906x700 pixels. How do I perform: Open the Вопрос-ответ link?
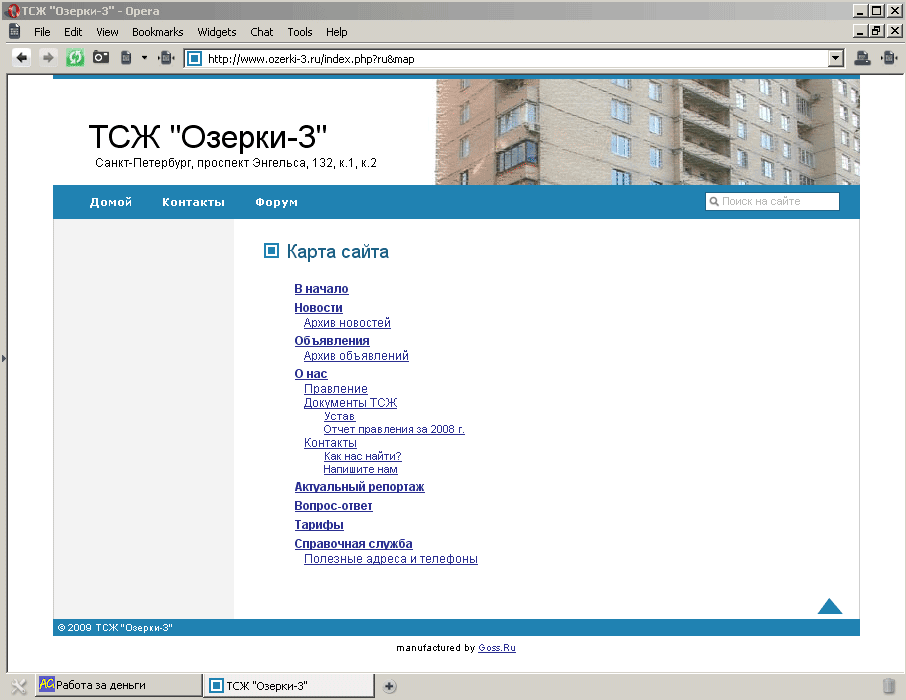pyautogui.click(x=333, y=506)
